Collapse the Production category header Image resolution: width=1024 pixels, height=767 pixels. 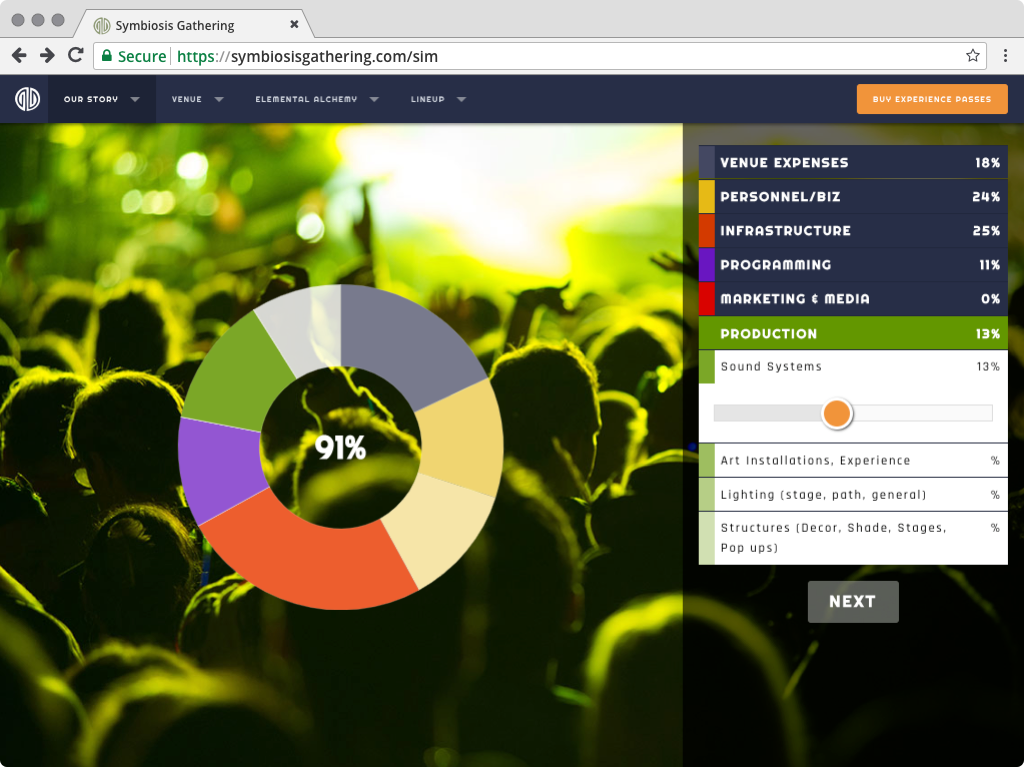853,333
